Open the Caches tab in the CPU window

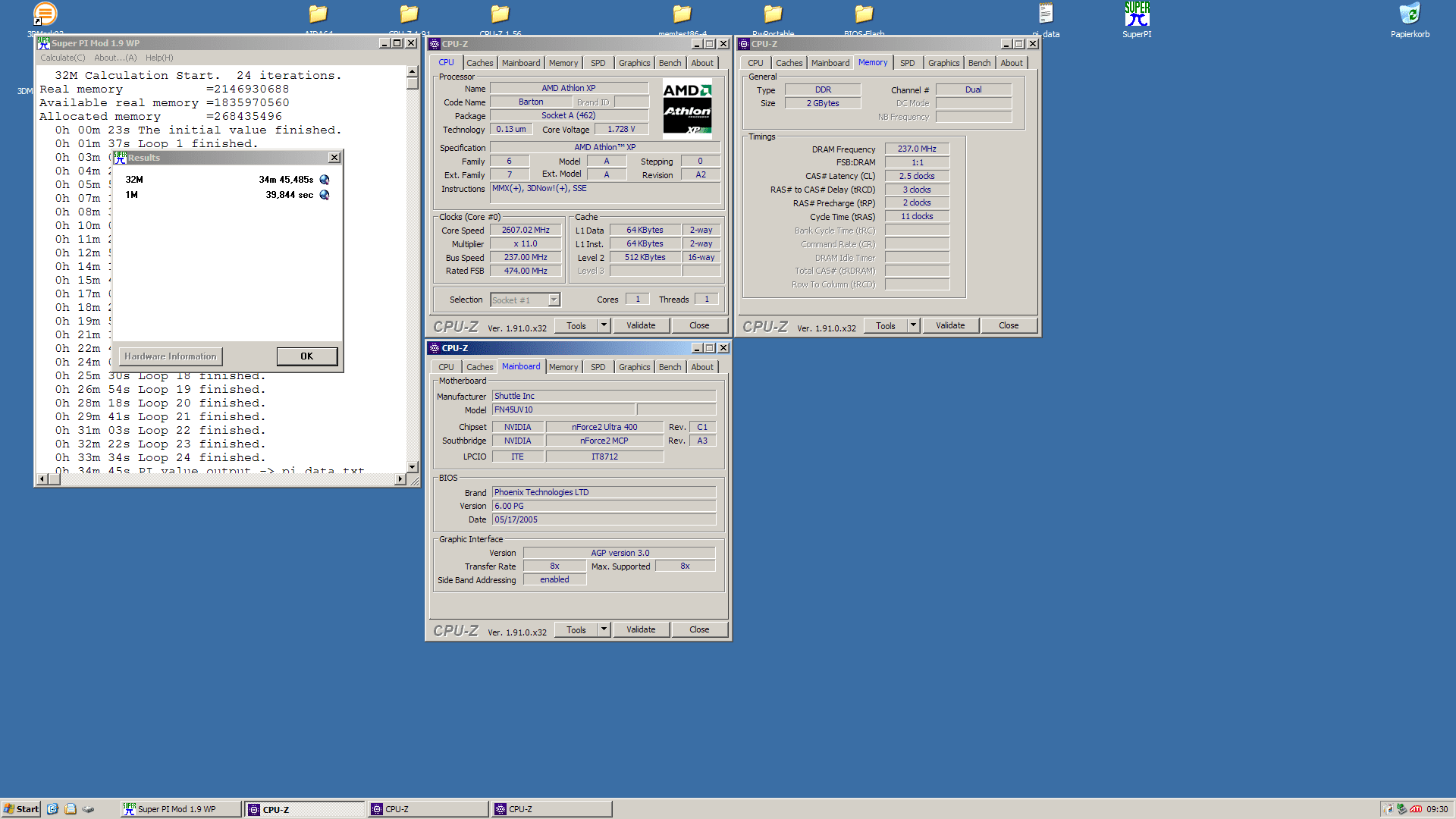(479, 63)
